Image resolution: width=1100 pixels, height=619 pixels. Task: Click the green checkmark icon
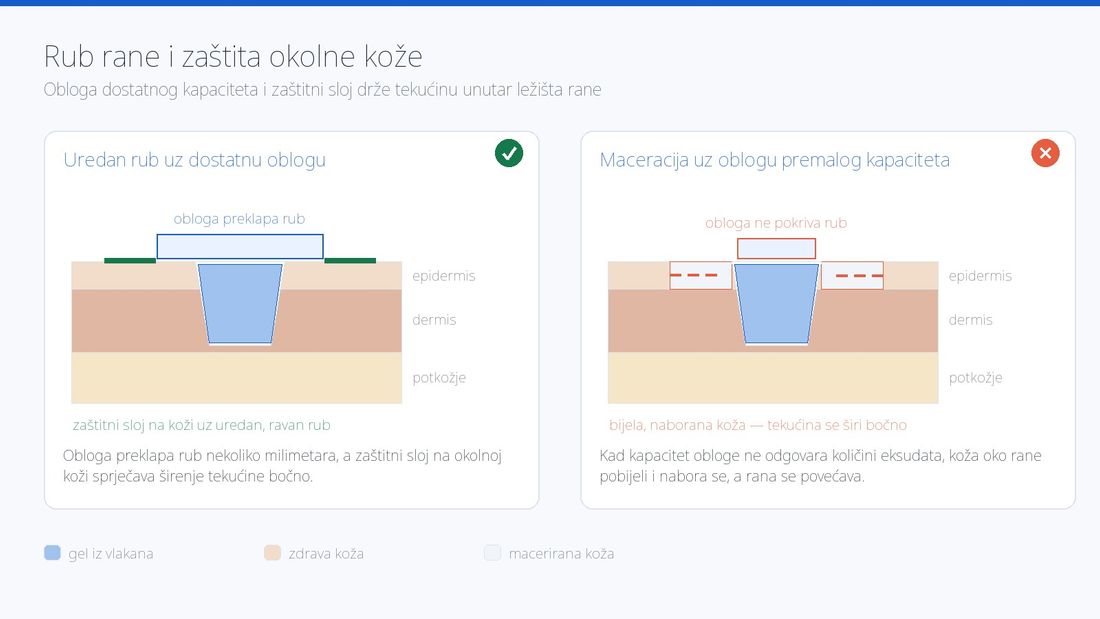(x=509, y=153)
